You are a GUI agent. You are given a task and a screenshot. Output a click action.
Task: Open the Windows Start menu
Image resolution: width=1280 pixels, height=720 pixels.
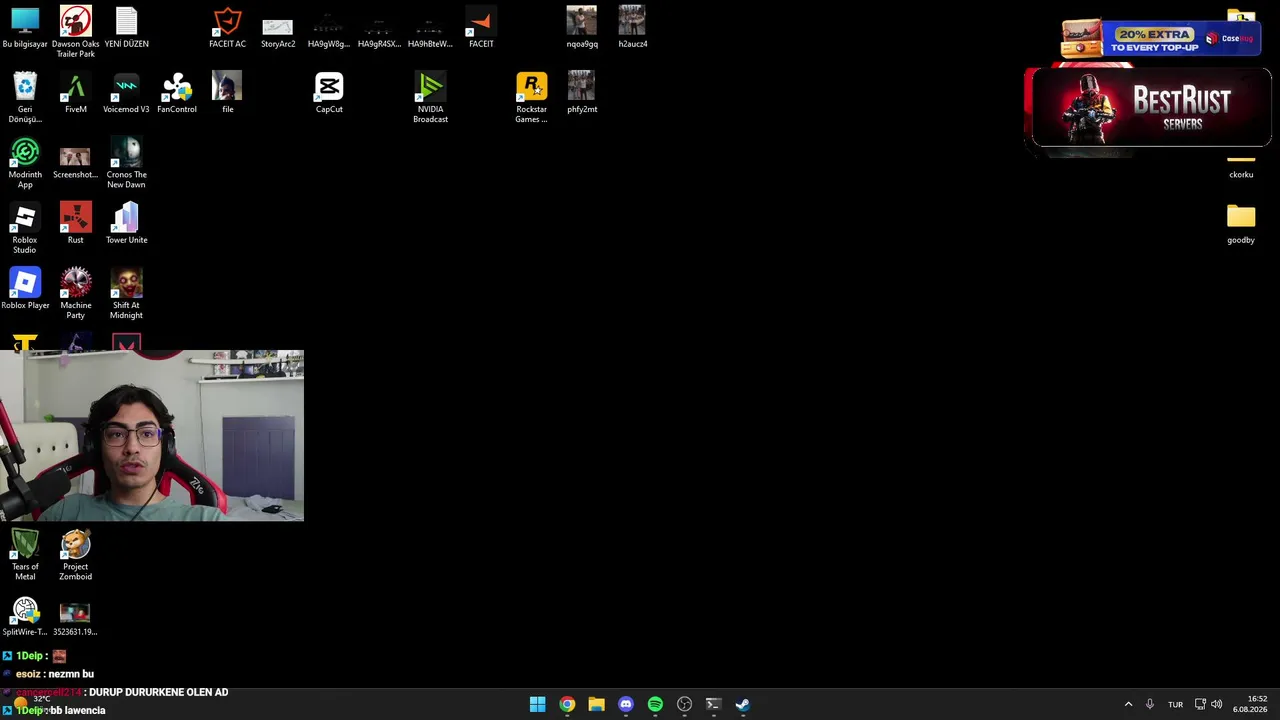[537, 704]
